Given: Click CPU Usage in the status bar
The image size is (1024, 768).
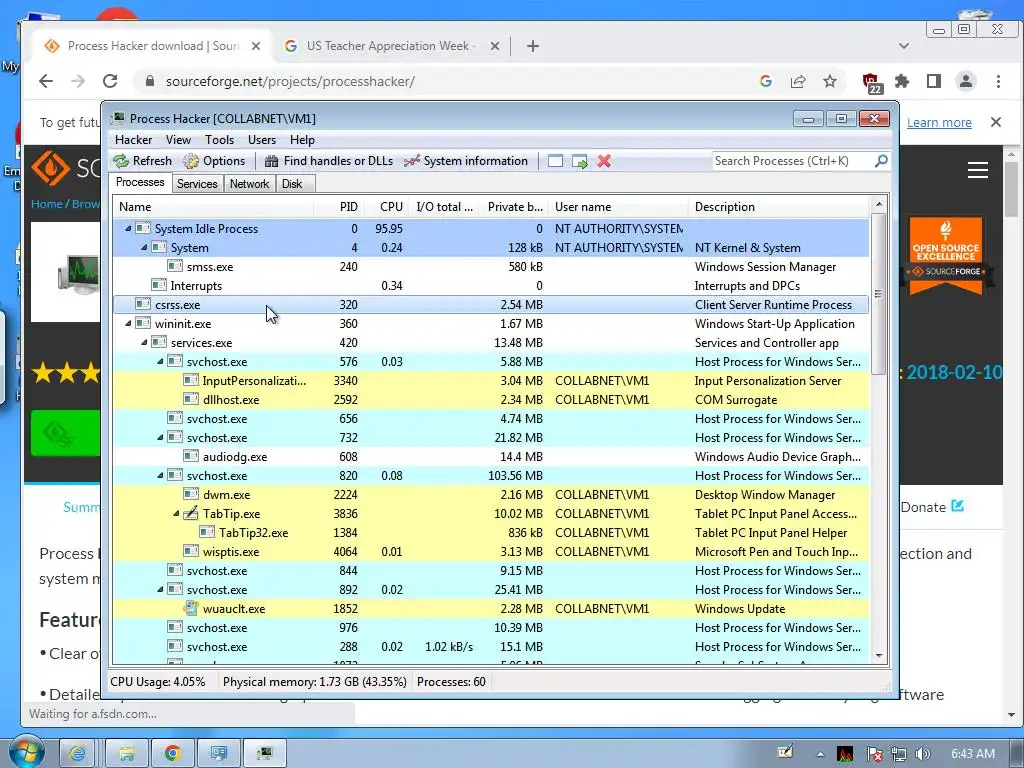Looking at the screenshot, I should [157, 682].
